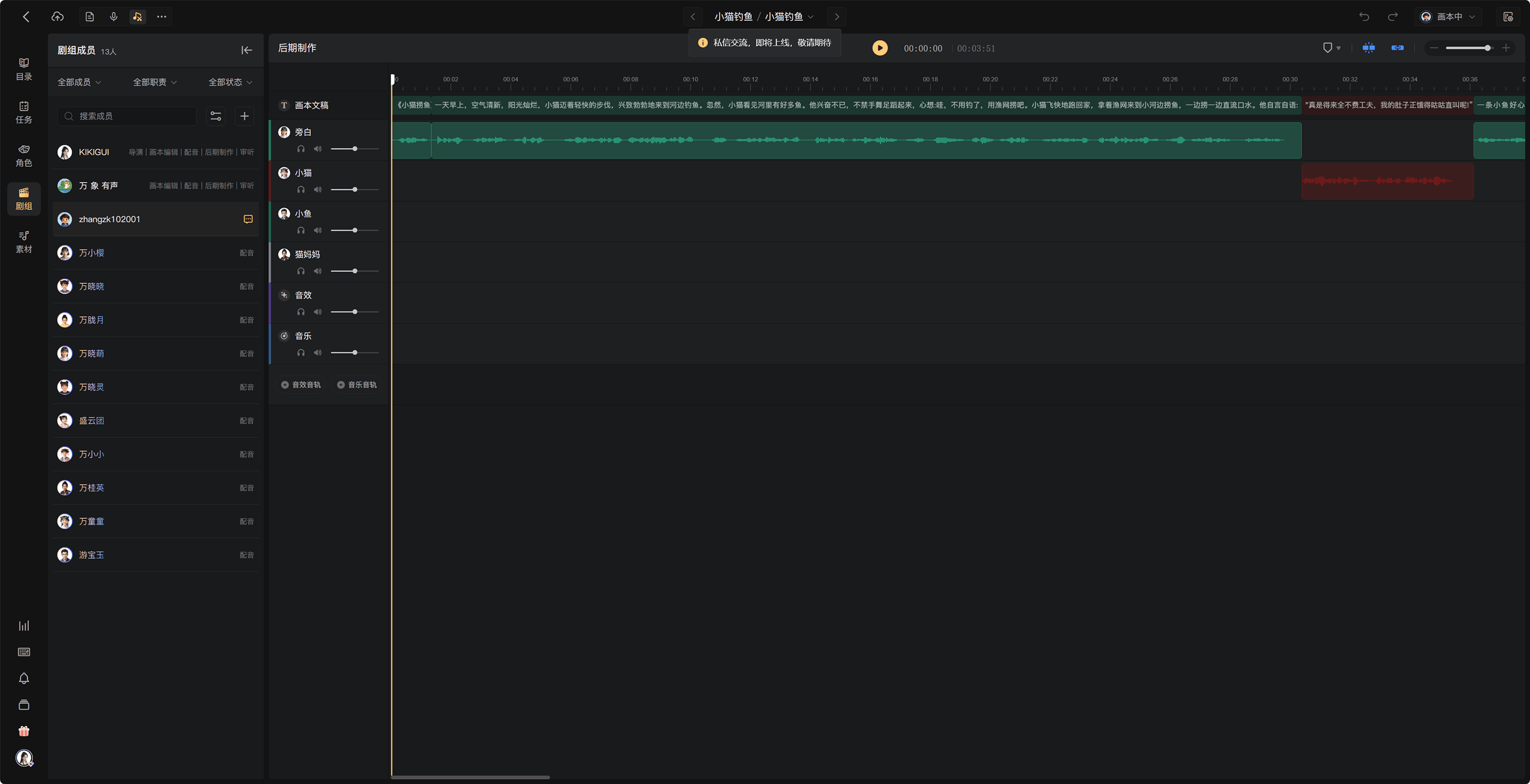The height and width of the screenshot is (784, 1530).
Task: Mute the 旁白 track speaker
Action: (x=318, y=149)
